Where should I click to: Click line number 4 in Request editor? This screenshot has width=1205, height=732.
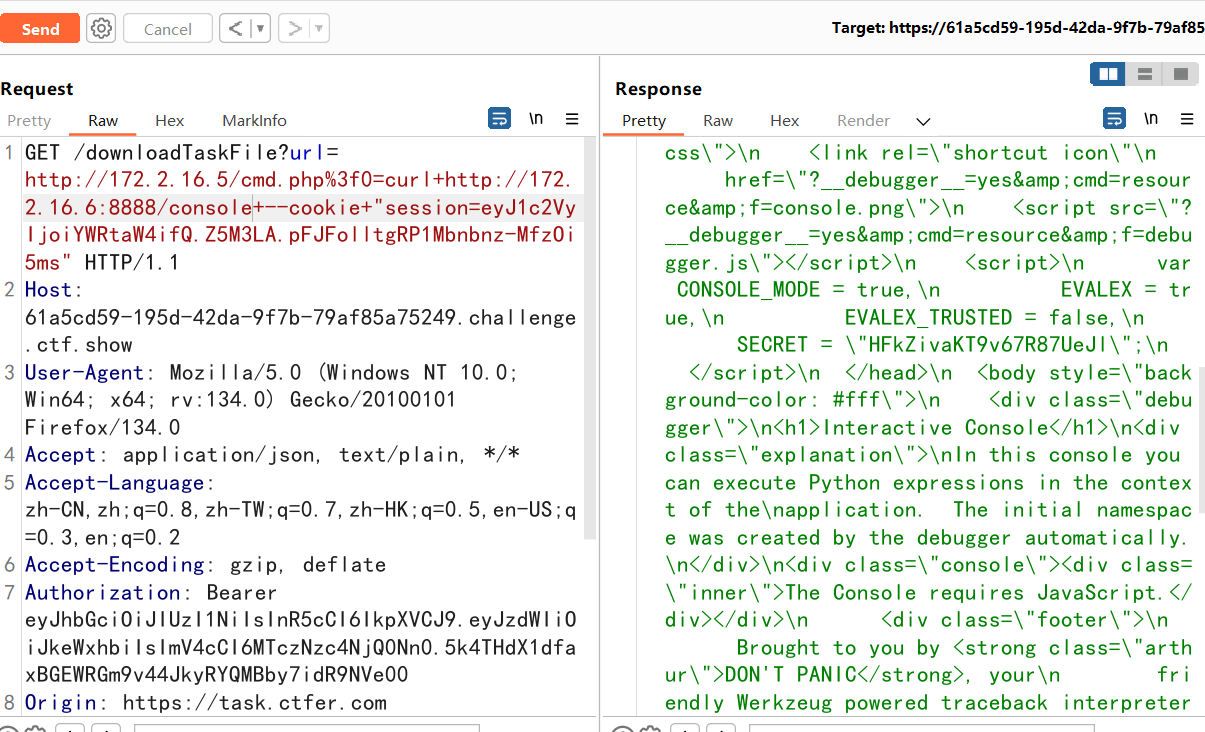click(x=8, y=455)
